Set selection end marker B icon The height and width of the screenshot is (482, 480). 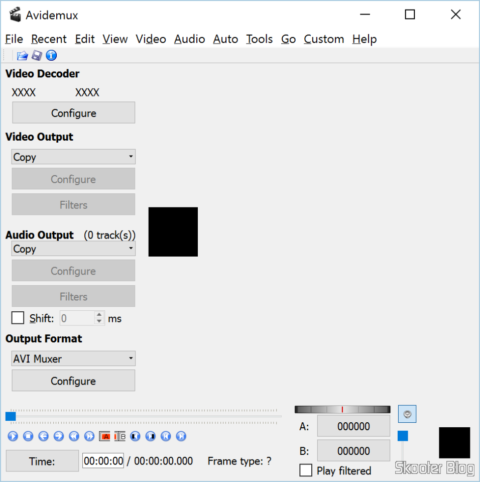pyautogui.click(x=120, y=436)
